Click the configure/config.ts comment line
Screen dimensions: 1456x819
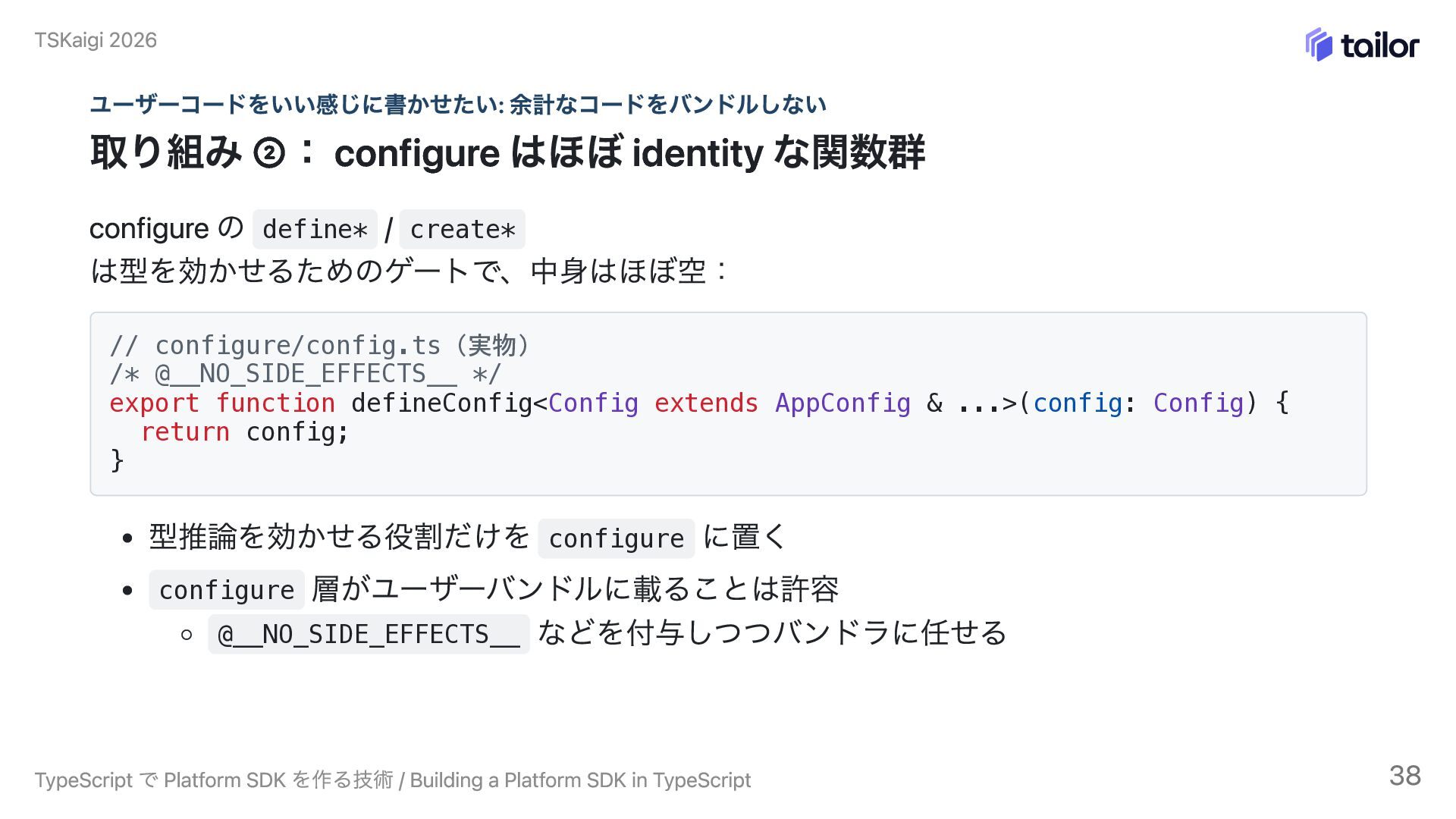[x=319, y=345]
